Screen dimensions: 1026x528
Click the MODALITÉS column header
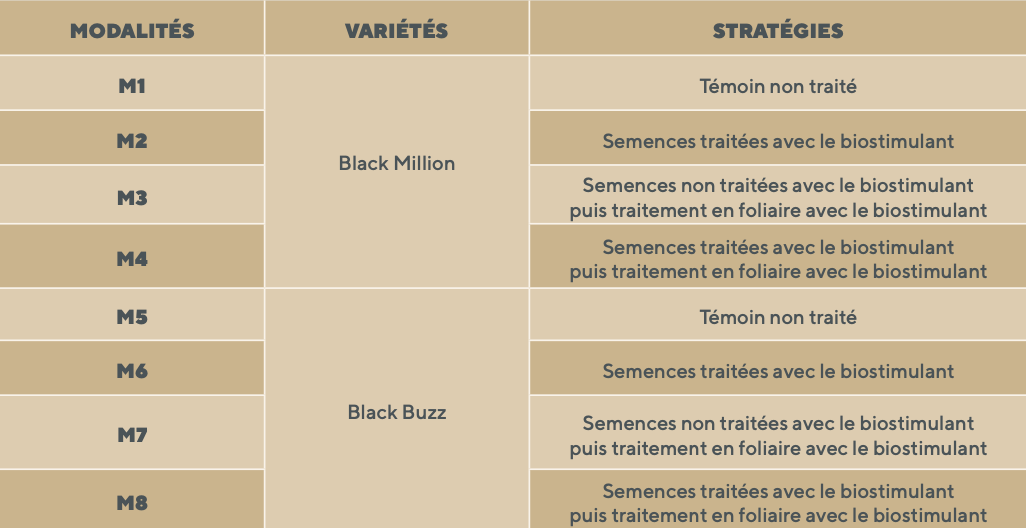[132, 30]
